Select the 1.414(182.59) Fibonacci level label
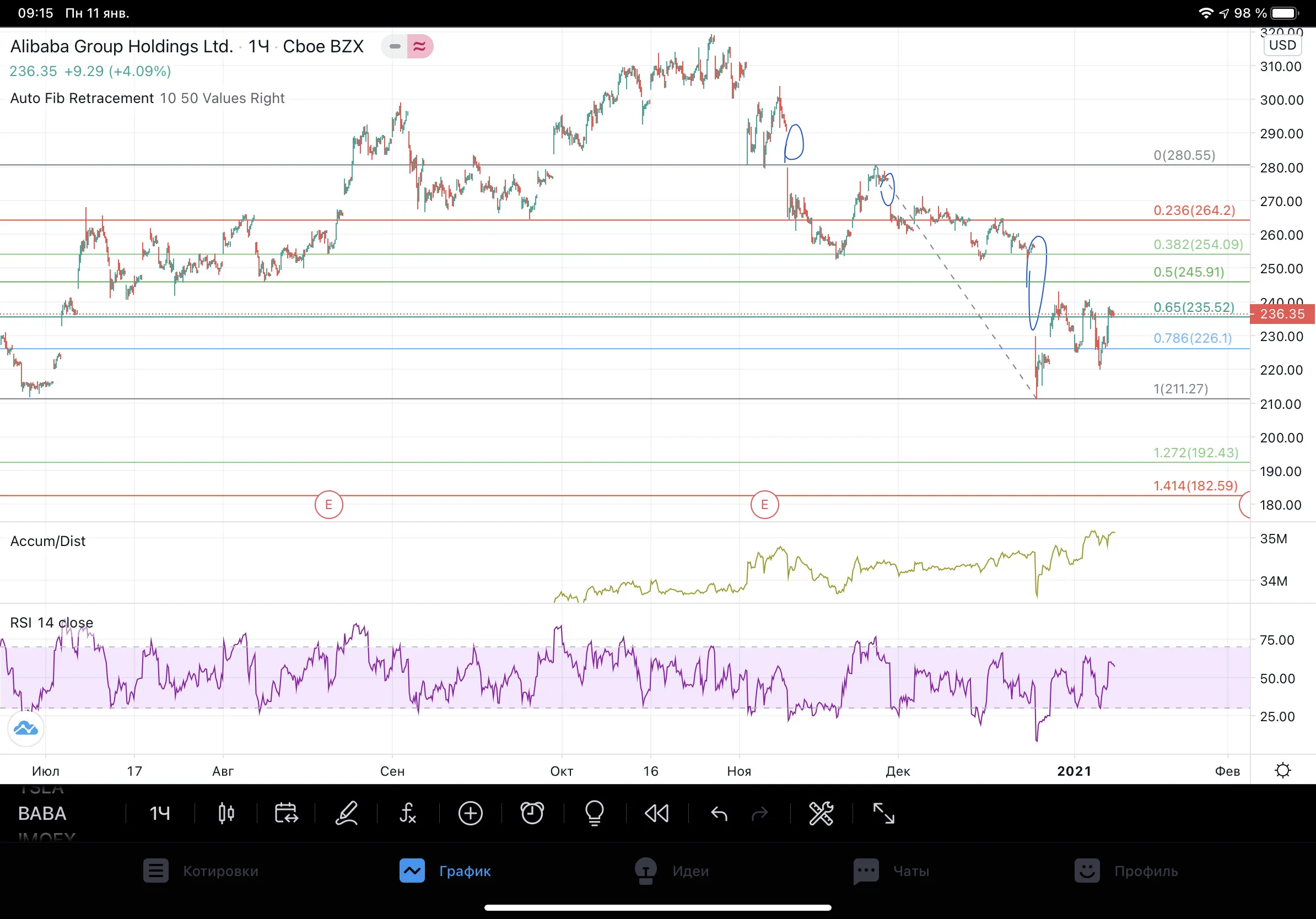 click(1195, 486)
